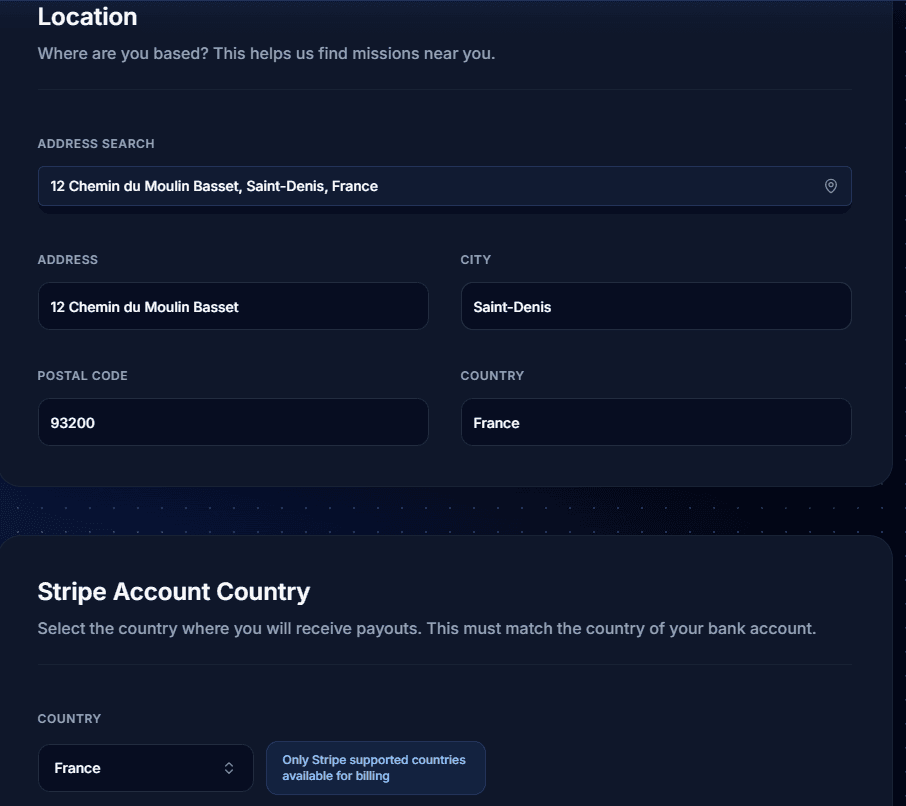Click the ADDRESS label above the street field
This screenshot has width=906, height=806.
point(67,260)
